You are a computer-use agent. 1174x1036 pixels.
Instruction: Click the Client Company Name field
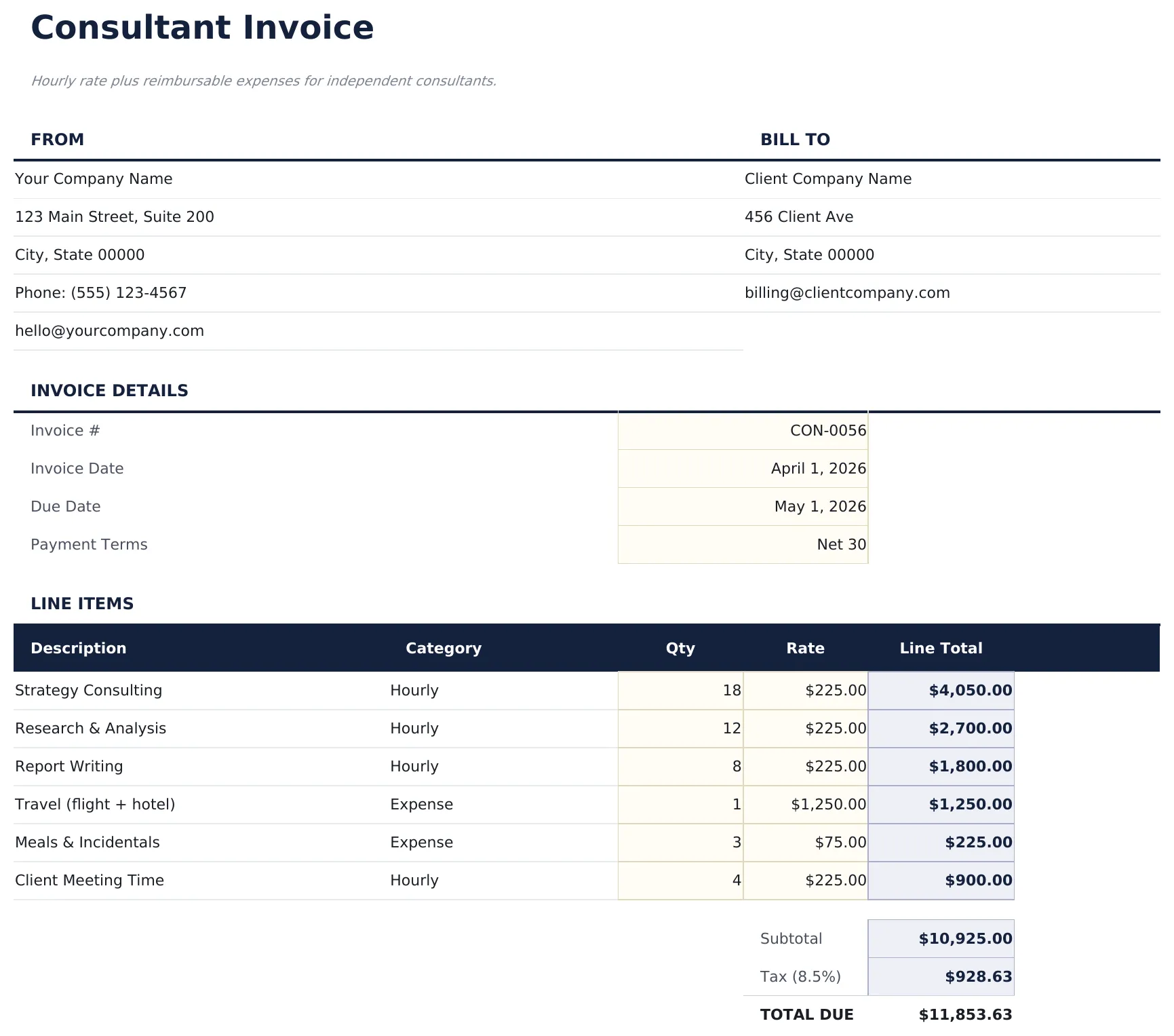point(829,178)
